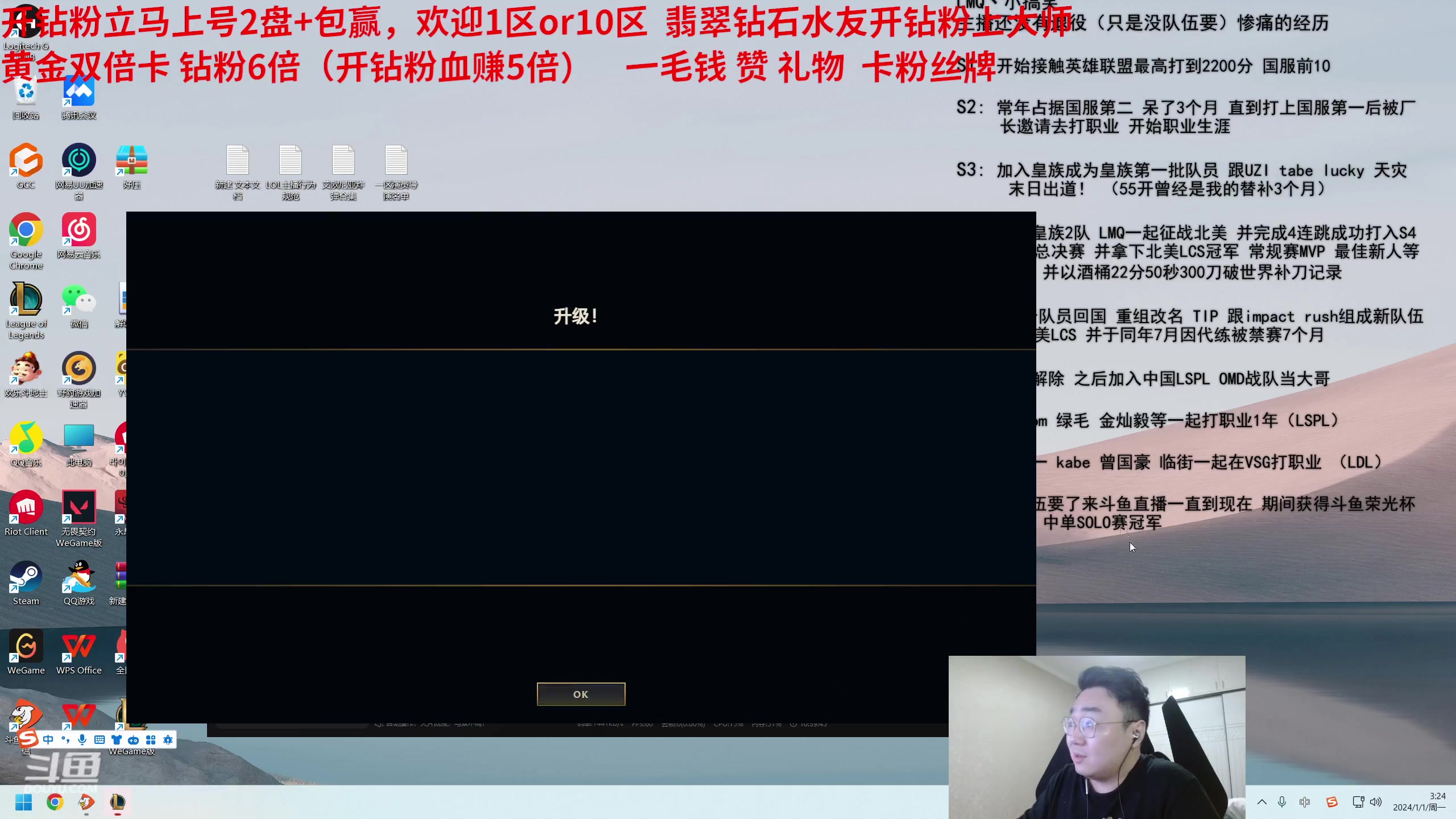This screenshot has width=1456, height=819.
Task: Click the Sogou S logo on IME toolbar
Action: pos(28,739)
